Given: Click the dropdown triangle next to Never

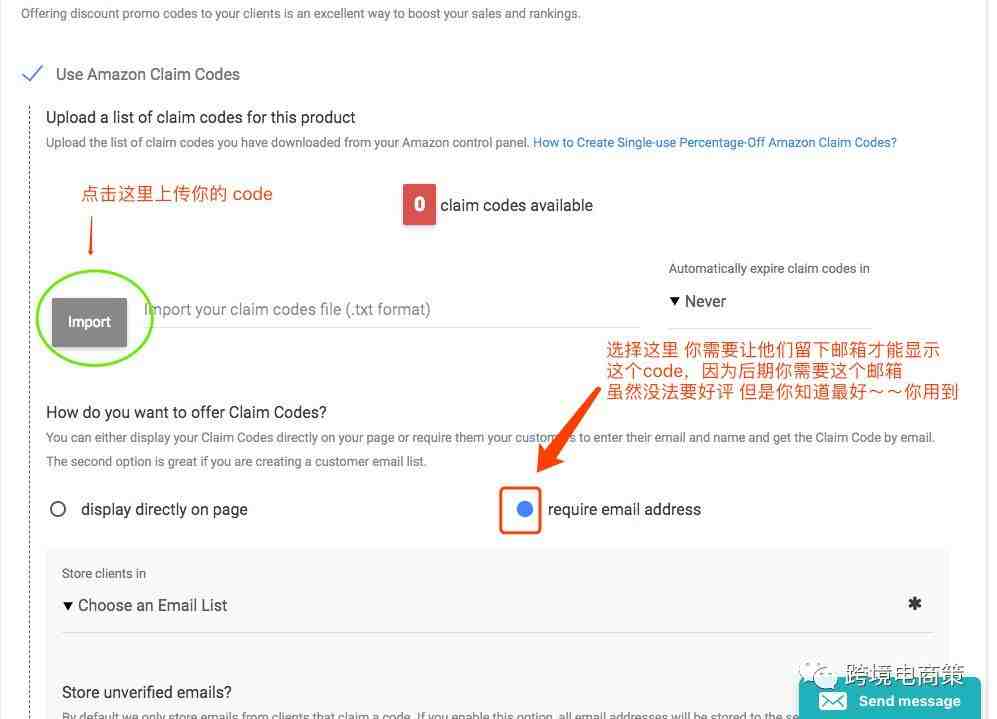Looking at the screenshot, I should (x=675, y=301).
